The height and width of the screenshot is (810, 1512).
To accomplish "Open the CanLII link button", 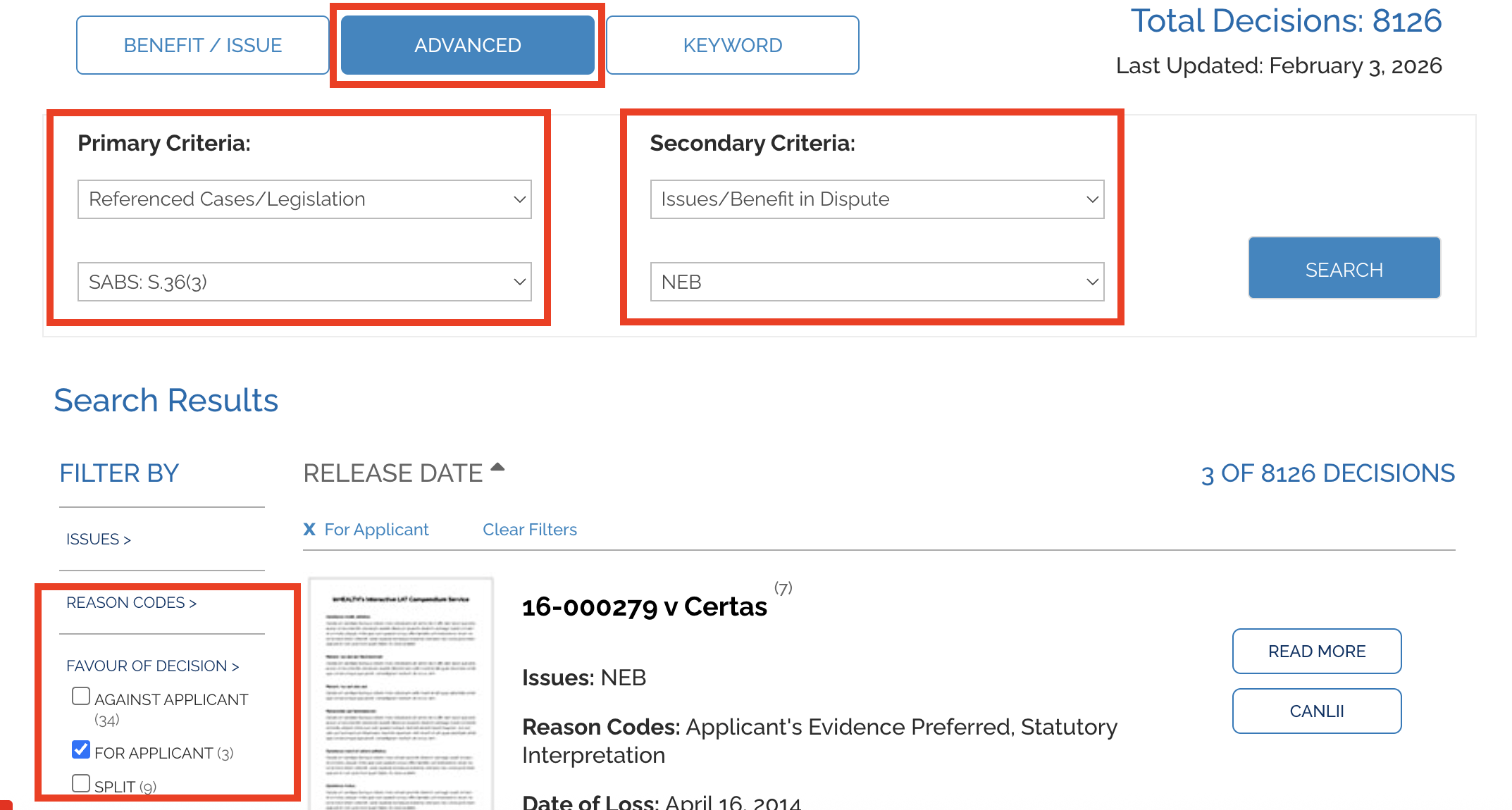I will coord(1316,711).
